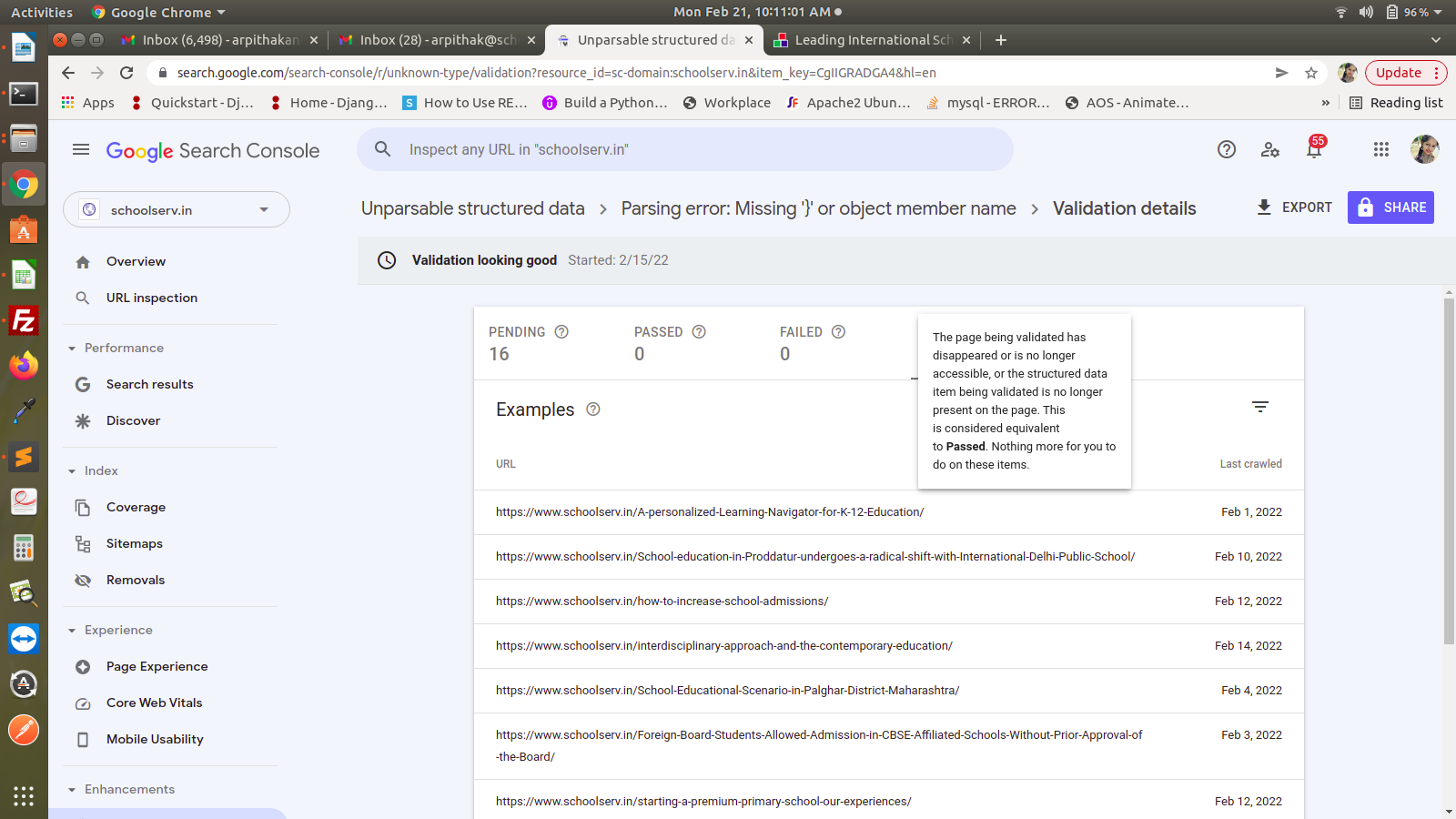This screenshot has width=1456, height=819.
Task: Open the schoolserv.in property dropdown
Action: coord(177,210)
